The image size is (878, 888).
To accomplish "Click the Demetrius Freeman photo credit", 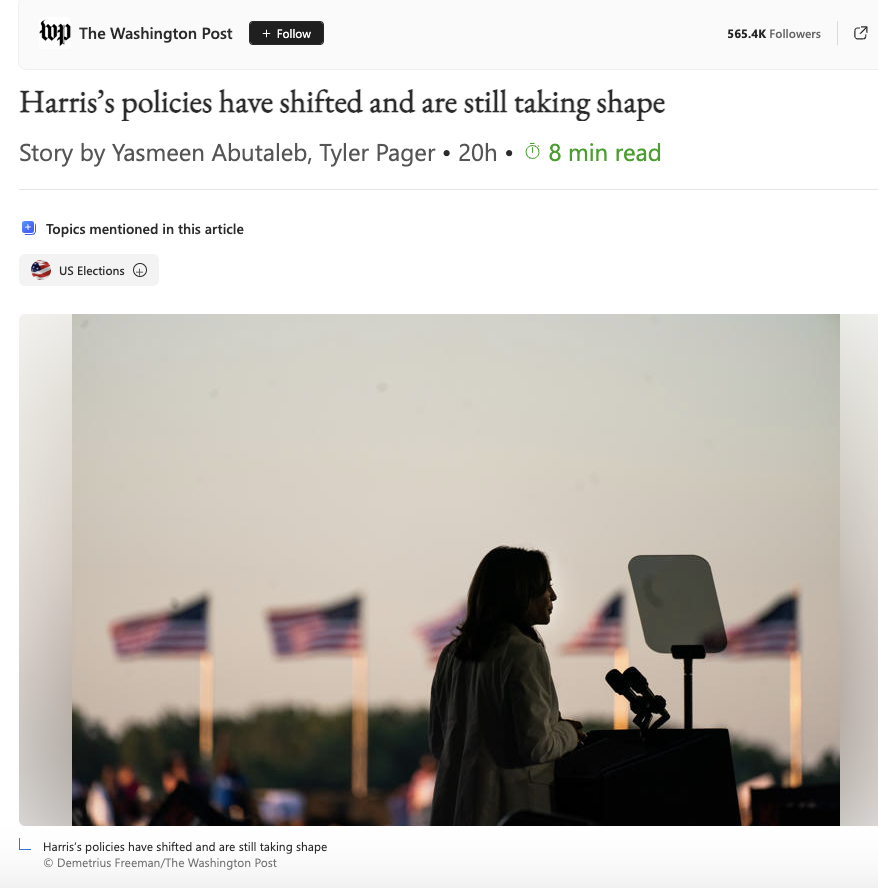I will tap(160, 863).
